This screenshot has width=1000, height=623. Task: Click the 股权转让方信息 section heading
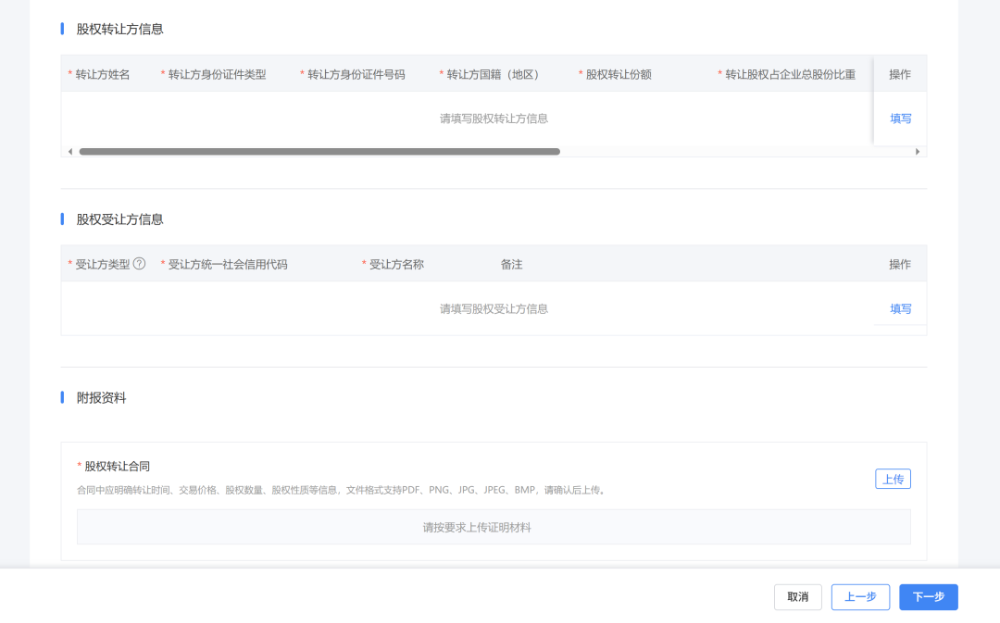pos(120,29)
